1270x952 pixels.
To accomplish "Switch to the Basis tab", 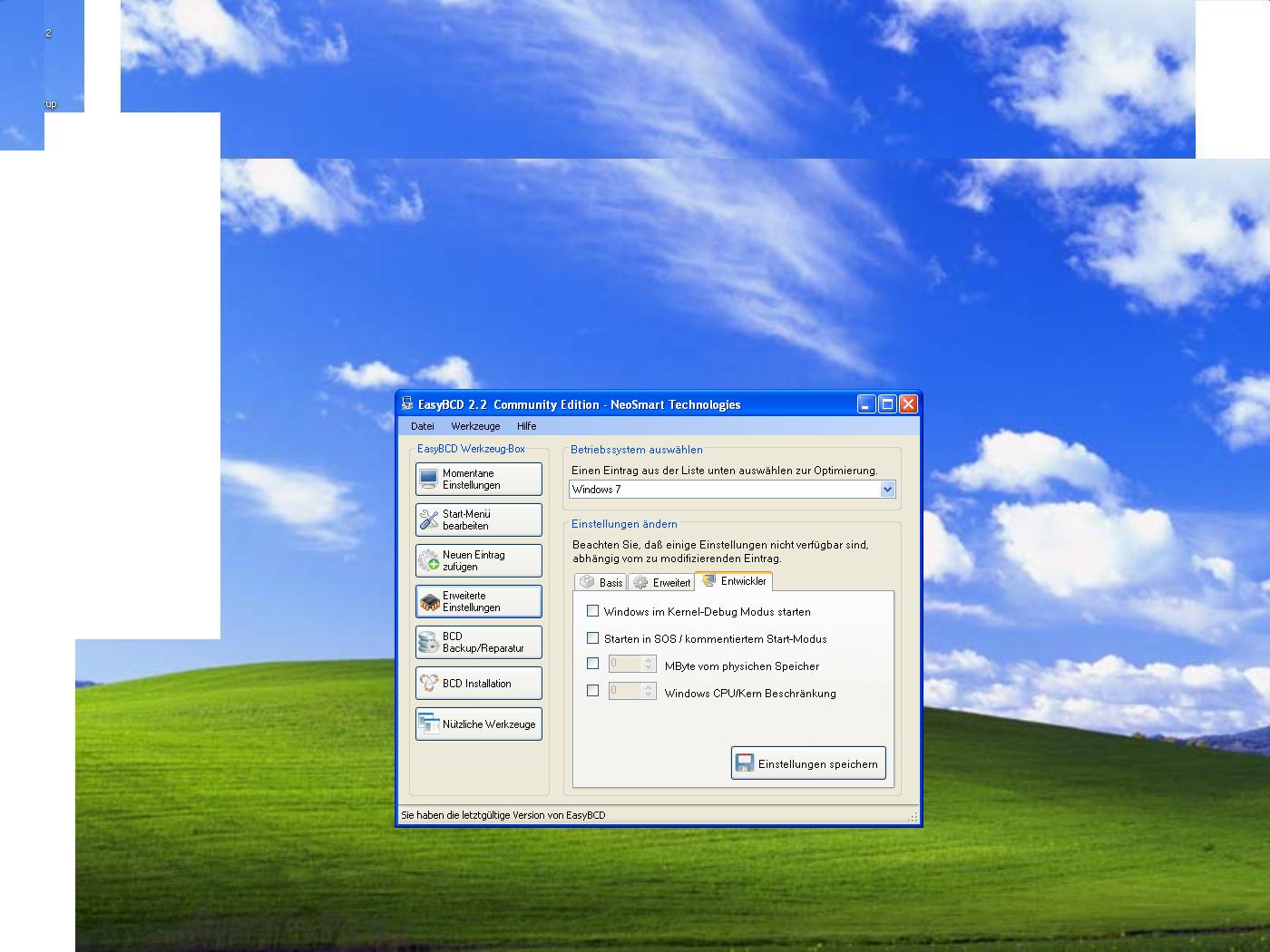I will [x=601, y=582].
